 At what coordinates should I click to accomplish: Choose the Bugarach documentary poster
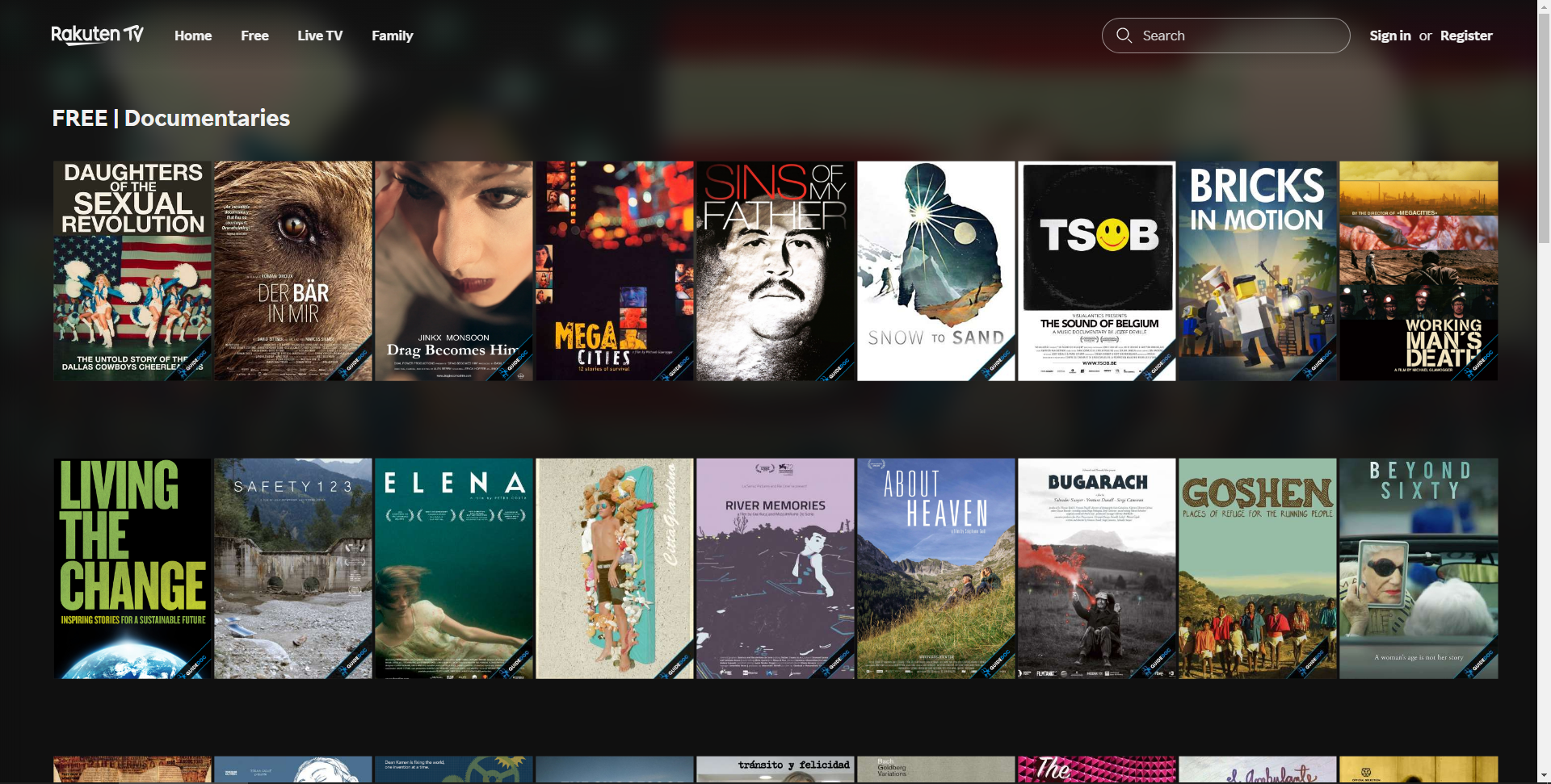point(1097,568)
